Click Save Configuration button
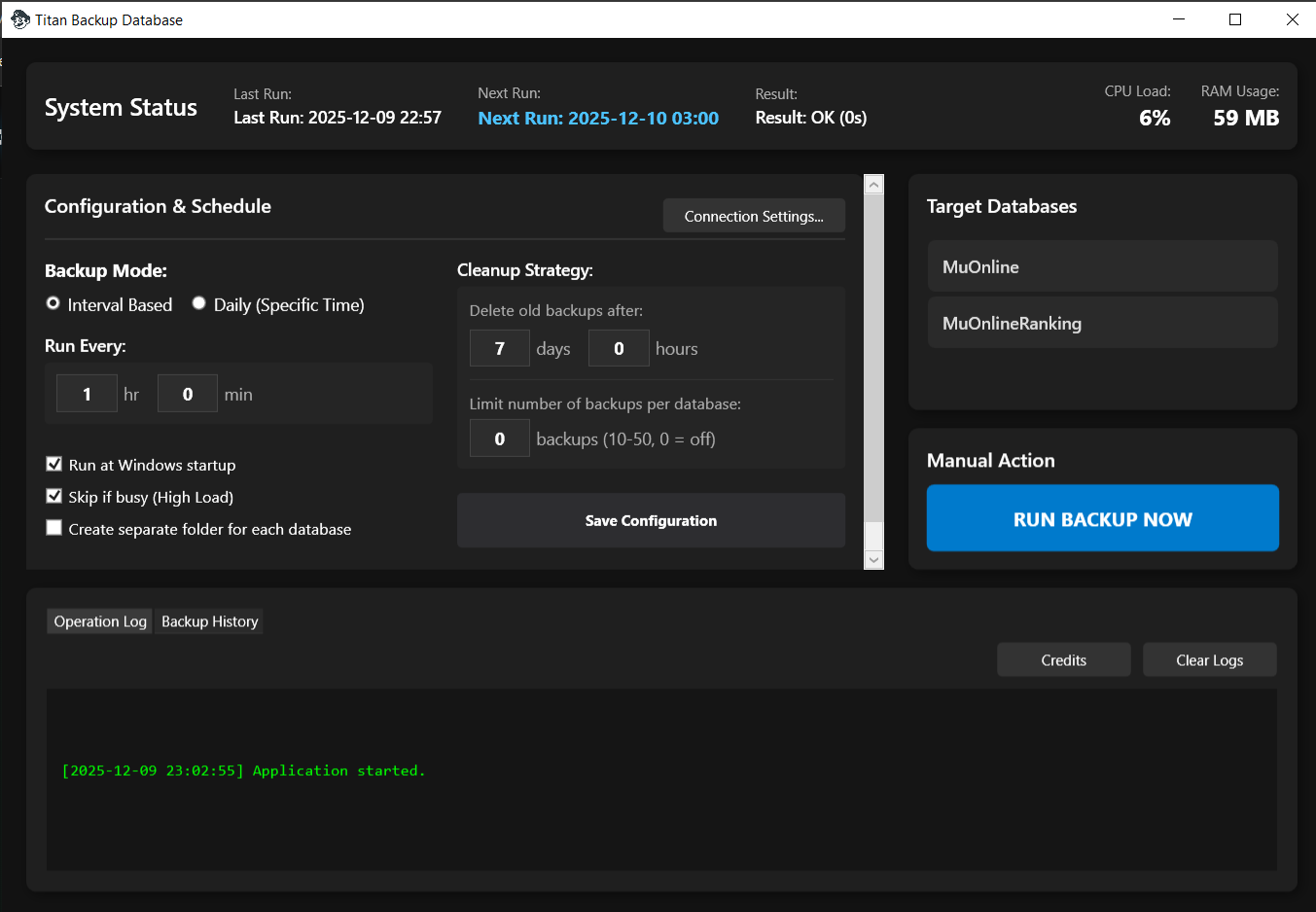 [x=651, y=520]
